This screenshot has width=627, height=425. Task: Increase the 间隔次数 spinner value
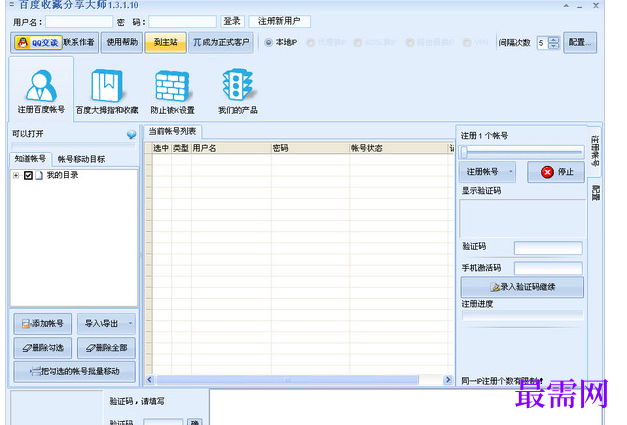coord(553,40)
